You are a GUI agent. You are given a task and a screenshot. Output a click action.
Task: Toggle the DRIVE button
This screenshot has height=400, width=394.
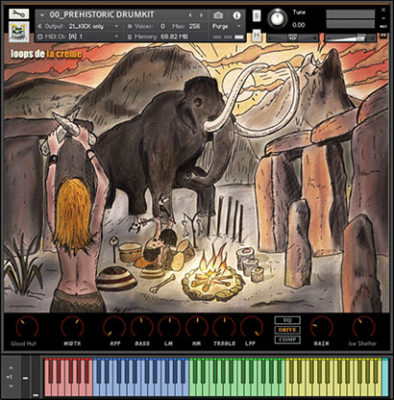[287, 330]
